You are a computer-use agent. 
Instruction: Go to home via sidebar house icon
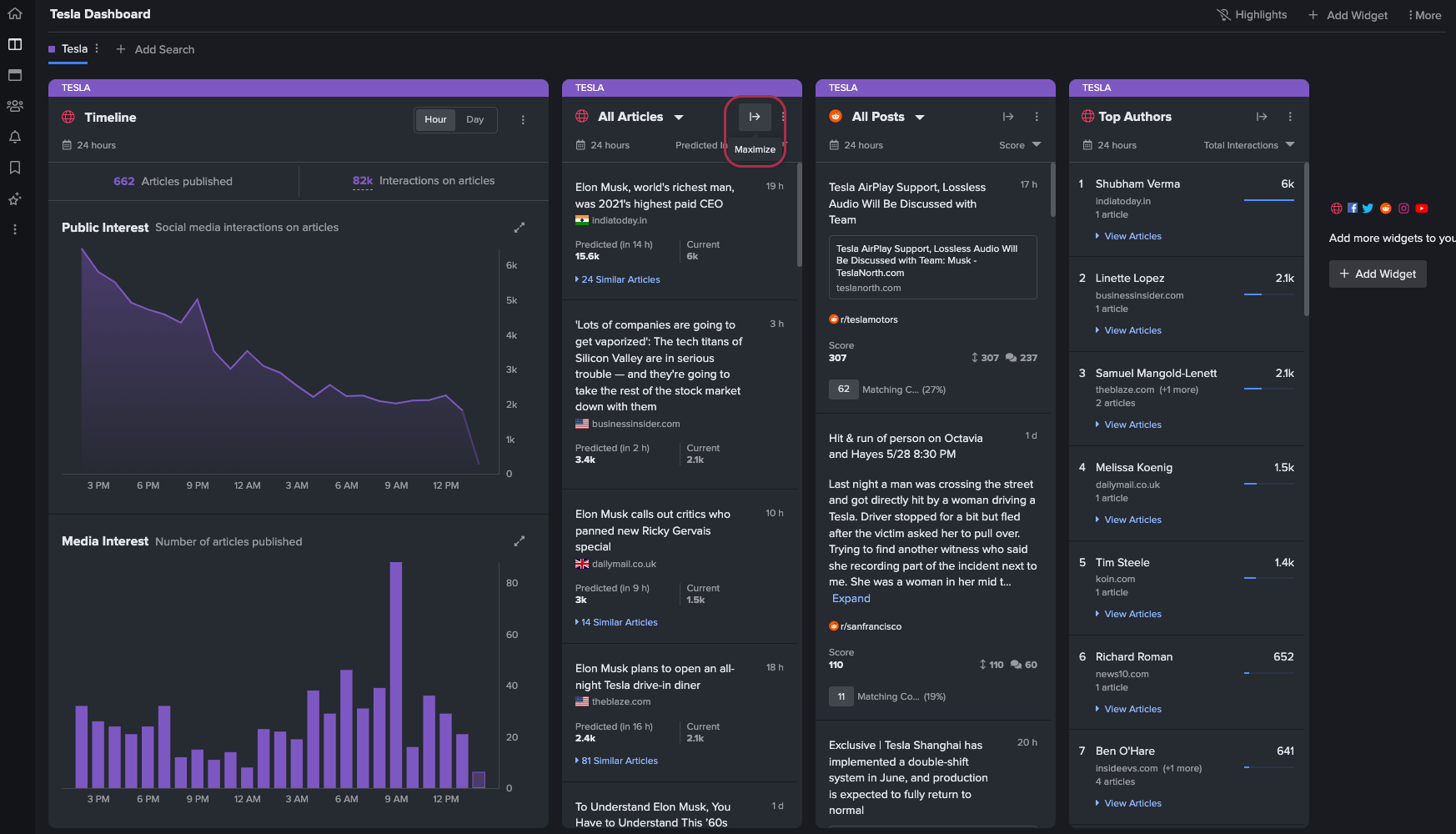tap(15, 13)
